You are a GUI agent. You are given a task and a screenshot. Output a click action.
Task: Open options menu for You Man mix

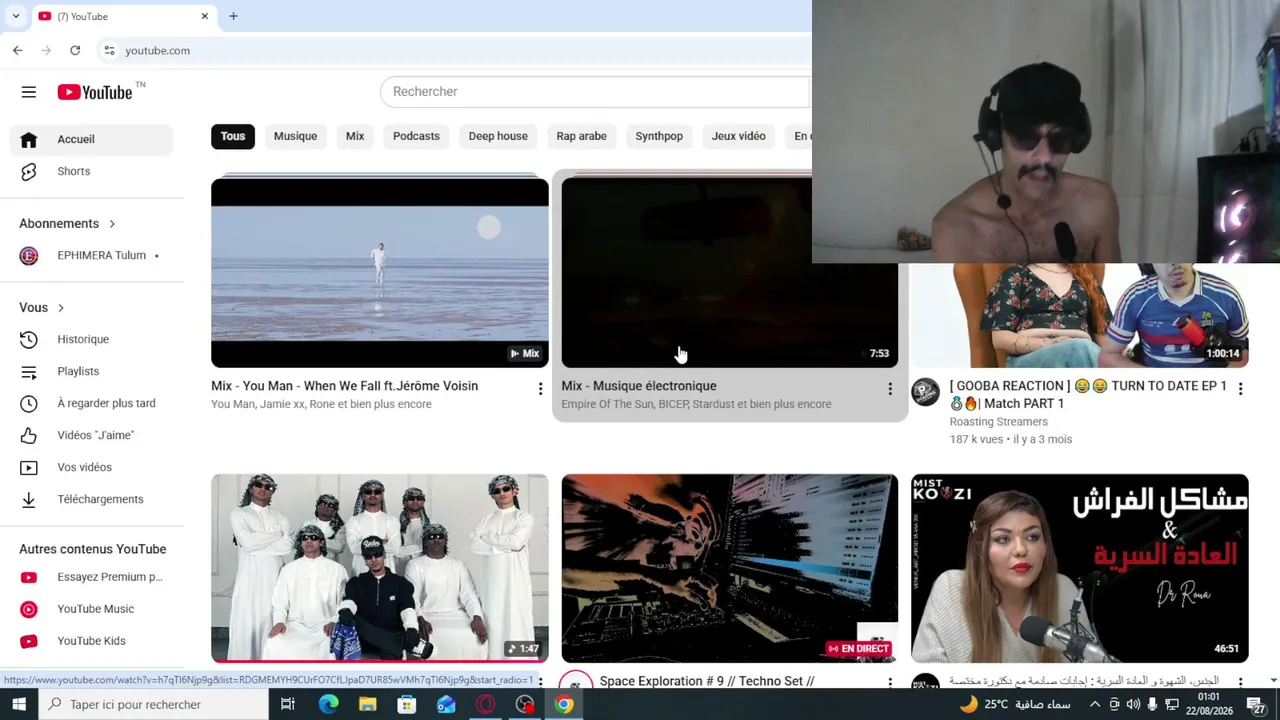tap(540, 388)
